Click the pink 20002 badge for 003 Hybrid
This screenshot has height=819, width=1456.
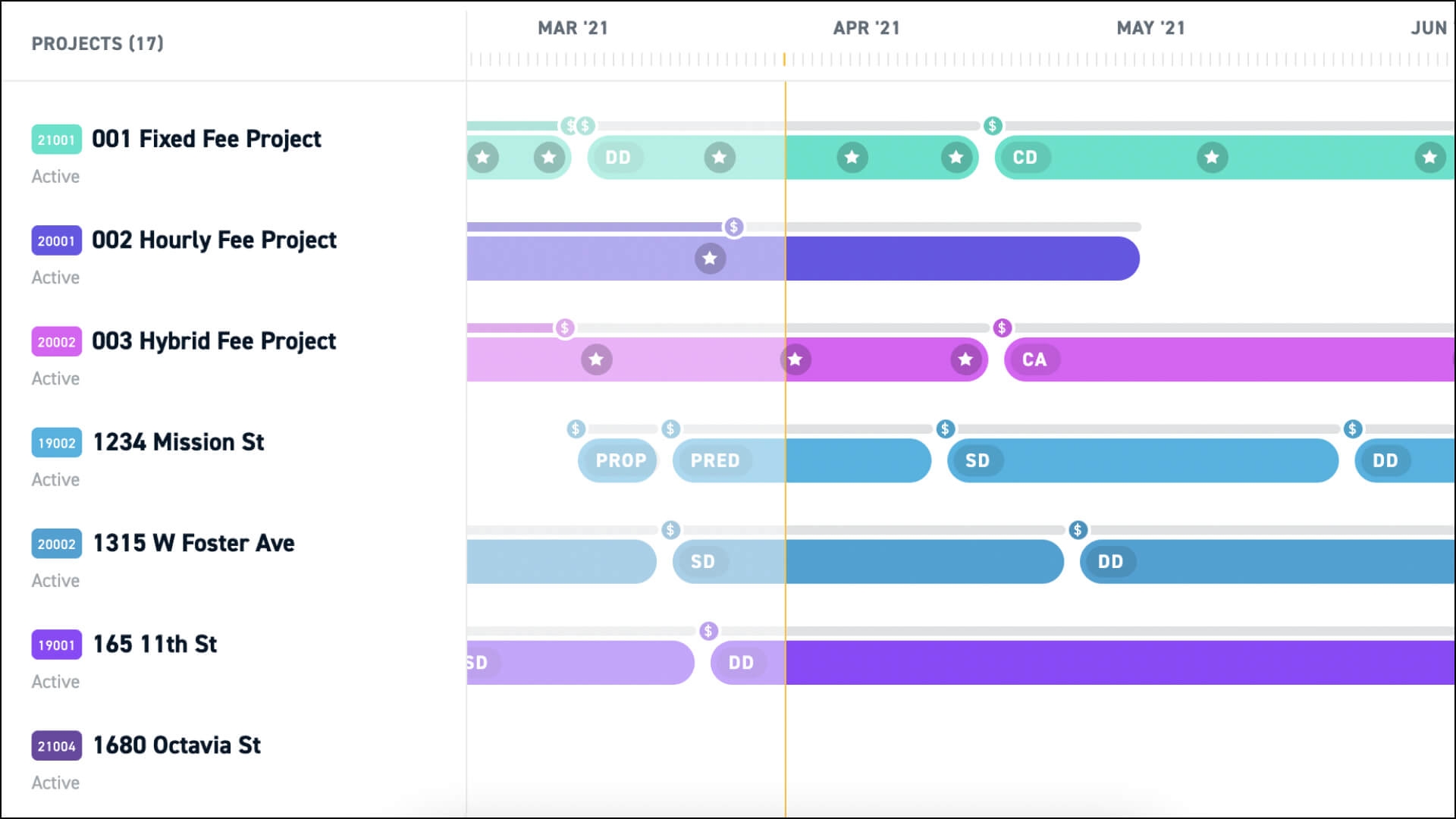tap(56, 342)
